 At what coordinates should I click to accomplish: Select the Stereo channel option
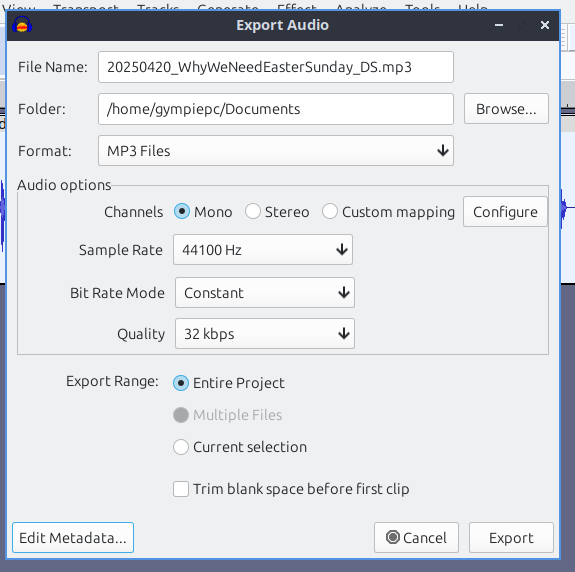coord(277,212)
